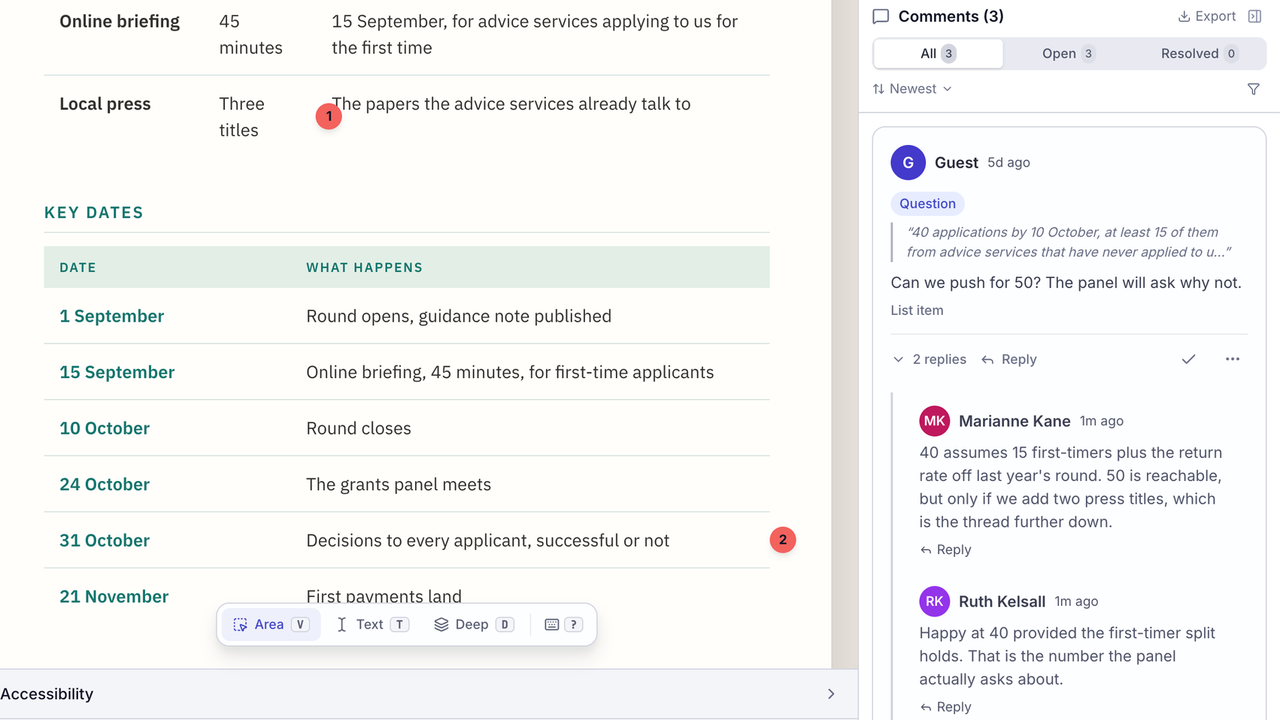The height and width of the screenshot is (720, 1280).
Task: Open comment marker 1 beside Local press
Action: [328, 116]
